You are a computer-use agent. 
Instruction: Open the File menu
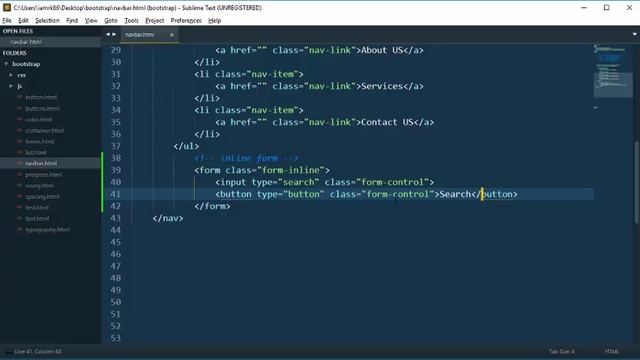[x=7, y=20]
